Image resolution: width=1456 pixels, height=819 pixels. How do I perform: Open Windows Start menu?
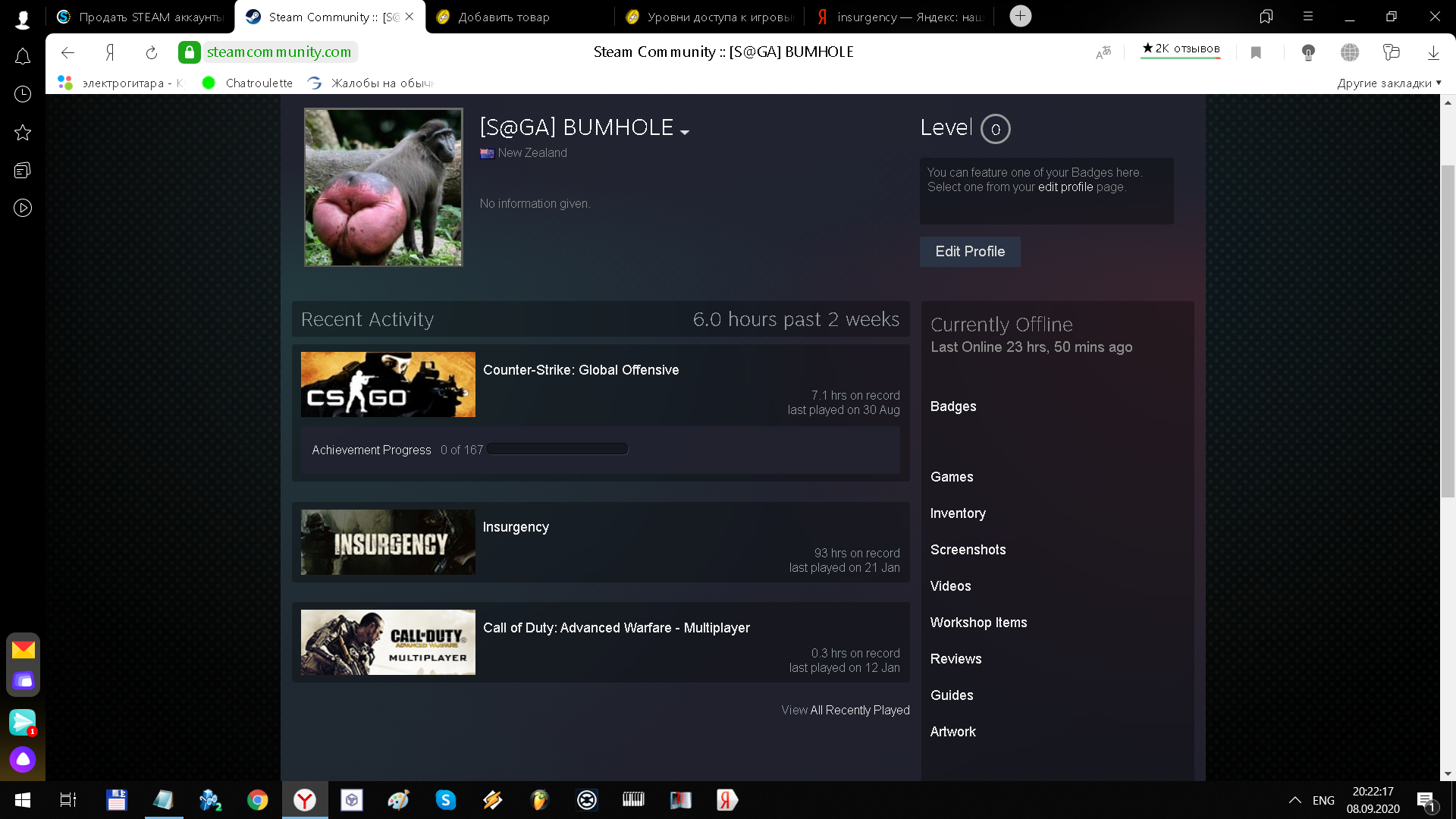point(23,800)
